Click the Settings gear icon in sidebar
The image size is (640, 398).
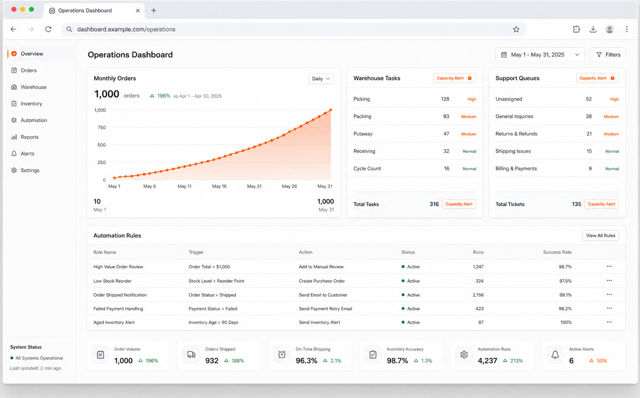(14, 170)
